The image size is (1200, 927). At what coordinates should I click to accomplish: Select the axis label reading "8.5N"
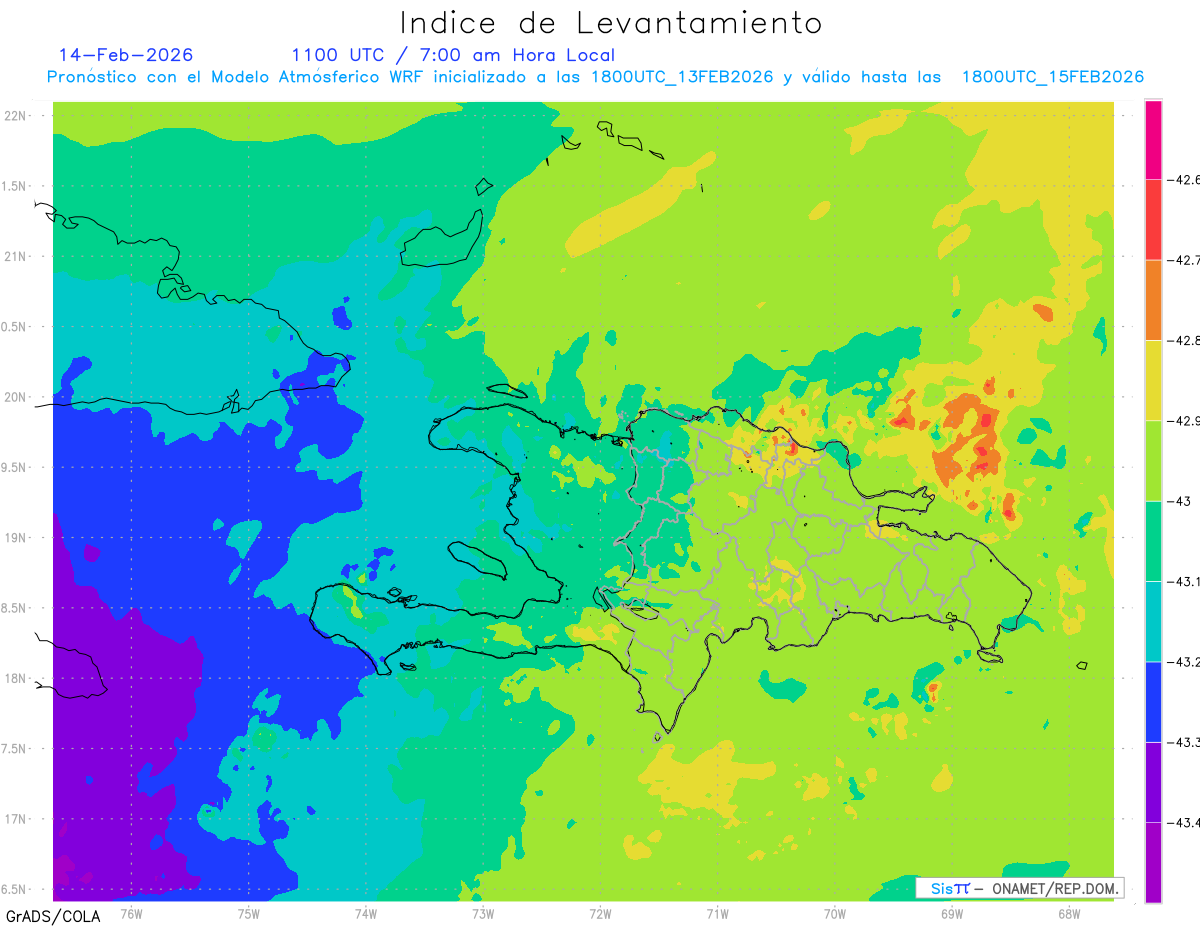(x=15, y=608)
